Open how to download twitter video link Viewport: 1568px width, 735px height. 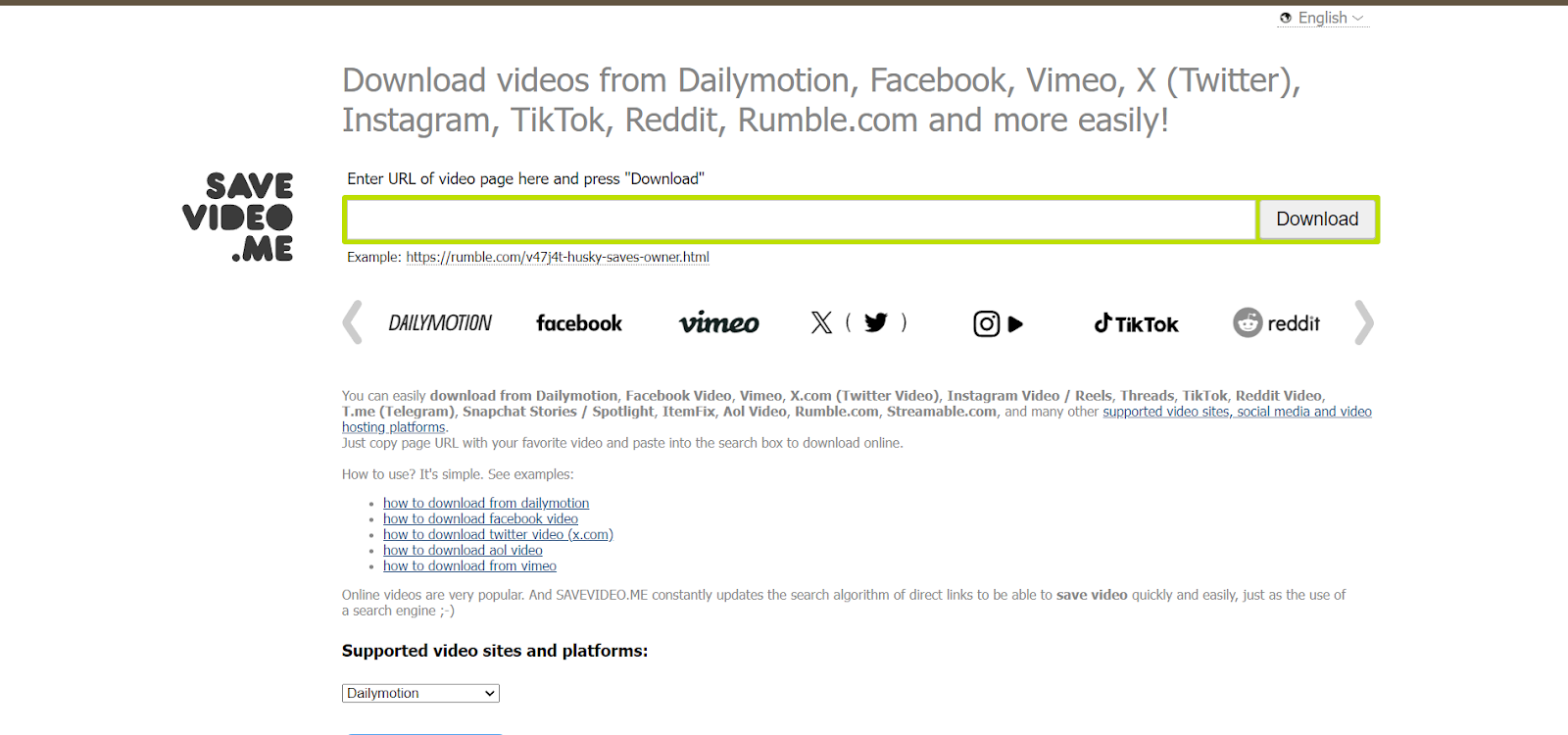[x=498, y=534]
